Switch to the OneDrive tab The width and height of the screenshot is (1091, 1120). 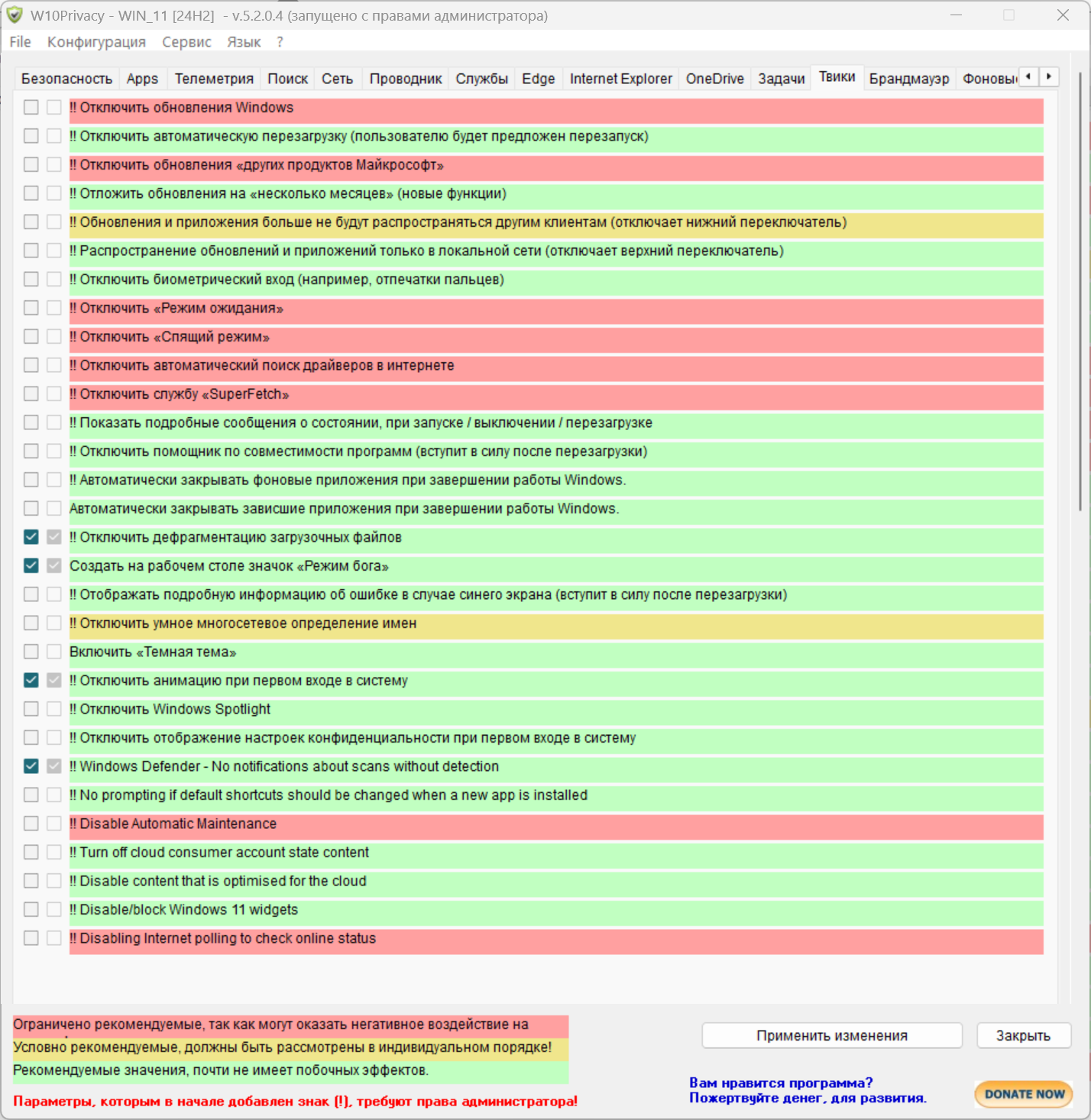714,79
